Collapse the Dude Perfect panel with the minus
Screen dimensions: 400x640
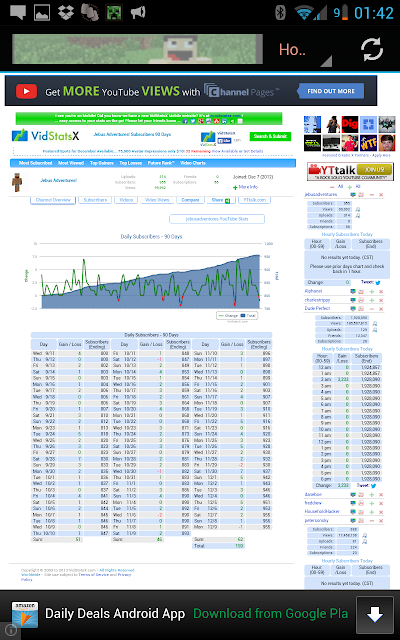pos(371,309)
